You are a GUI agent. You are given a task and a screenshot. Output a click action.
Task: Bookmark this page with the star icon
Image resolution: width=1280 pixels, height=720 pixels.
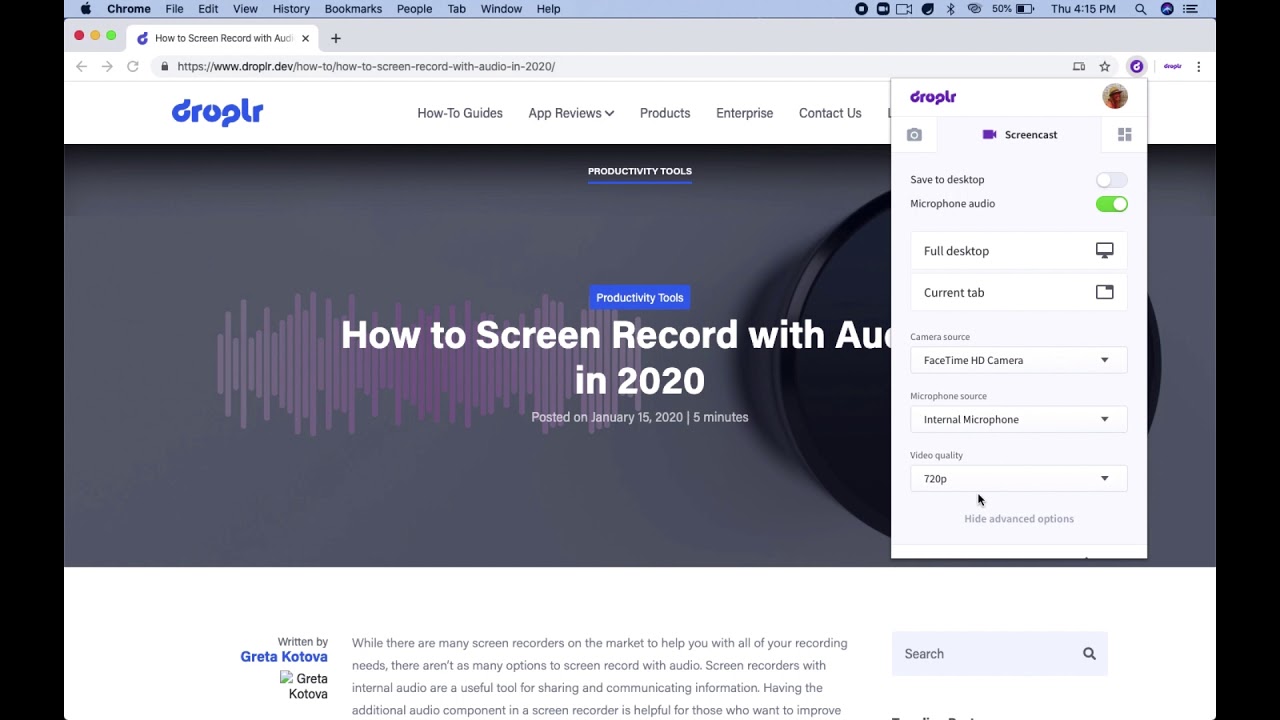tap(1105, 67)
